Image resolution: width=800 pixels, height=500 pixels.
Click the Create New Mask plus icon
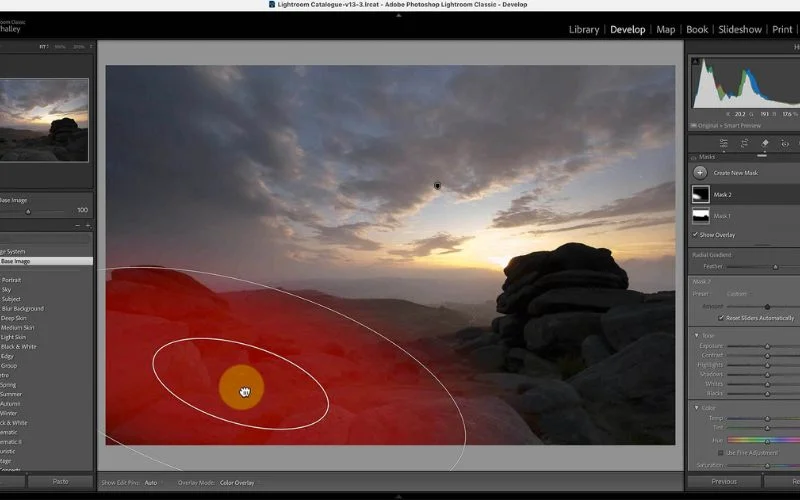click(x=700, y=173)
